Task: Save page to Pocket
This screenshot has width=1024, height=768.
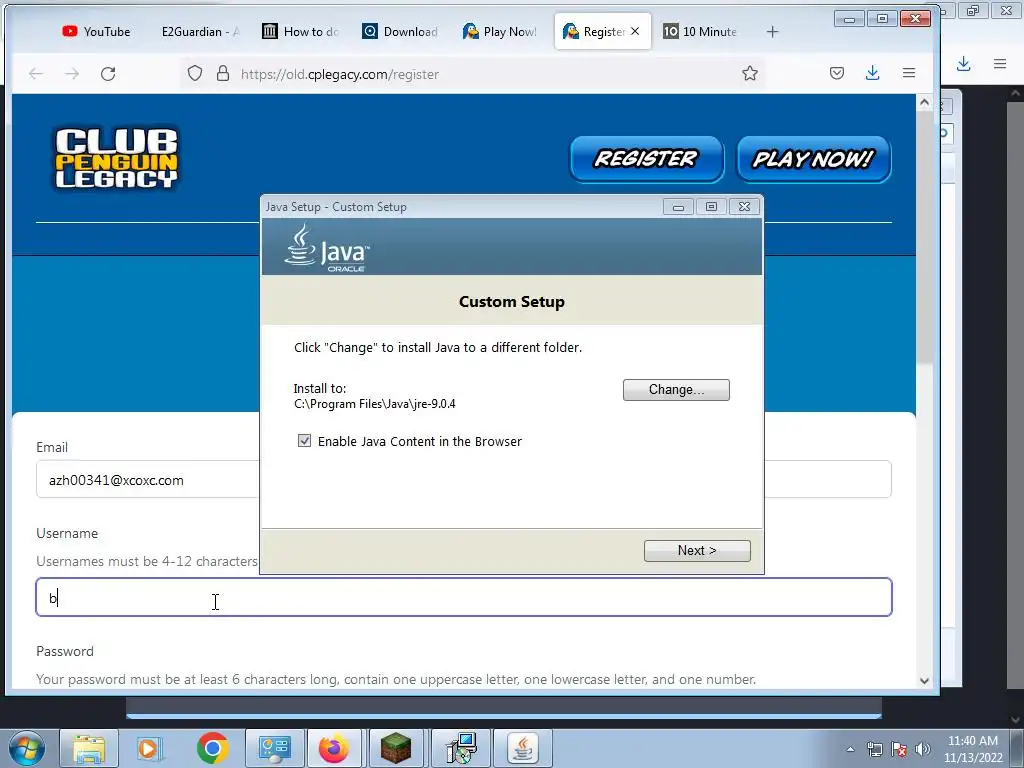Action: (837, 73)
